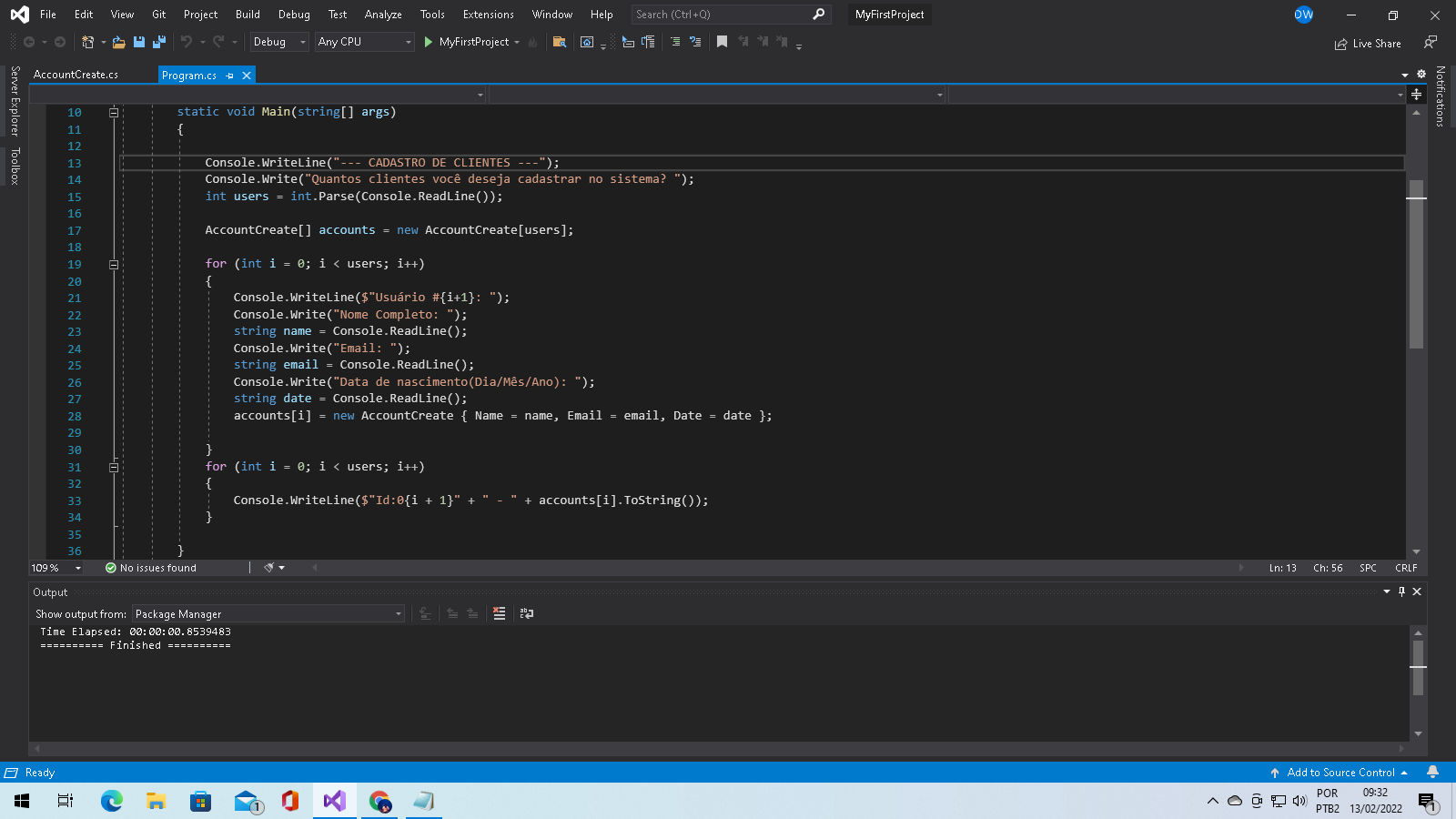Open Live Share
The image size is (1456, 819).
(x=1368, y=43)
